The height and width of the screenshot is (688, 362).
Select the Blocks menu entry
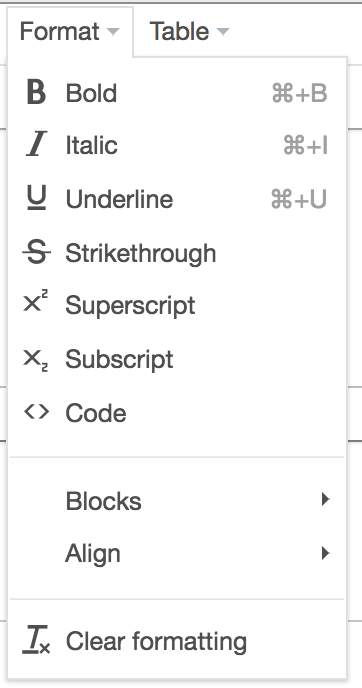pyautogui.click(x=177, y=500)
